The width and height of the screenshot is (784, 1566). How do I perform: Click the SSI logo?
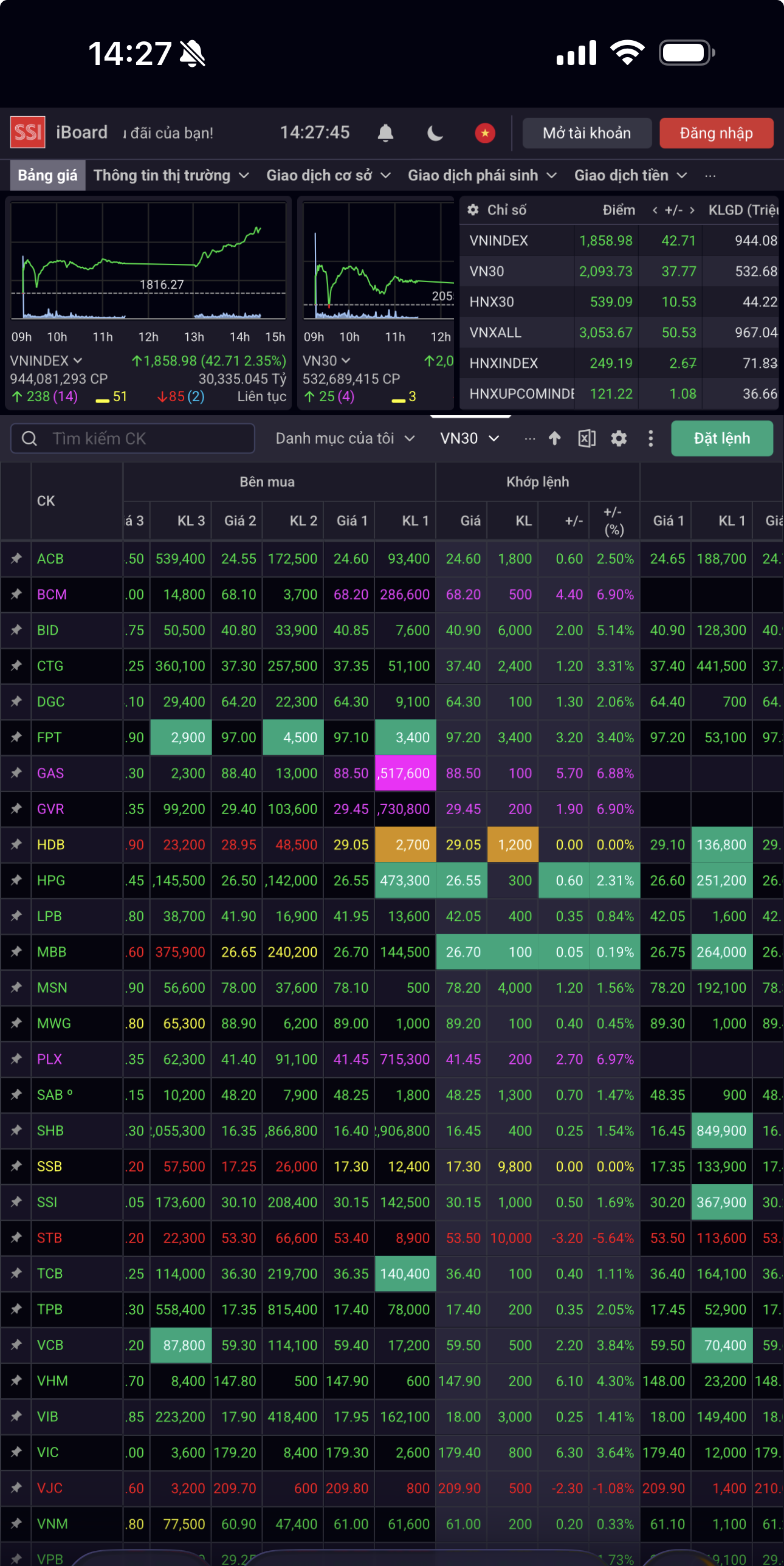point(28,133)
